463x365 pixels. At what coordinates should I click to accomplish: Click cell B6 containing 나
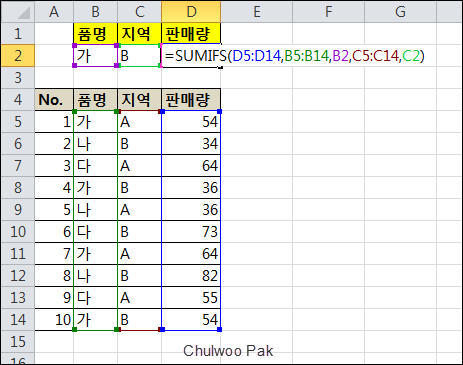point(95,144)
